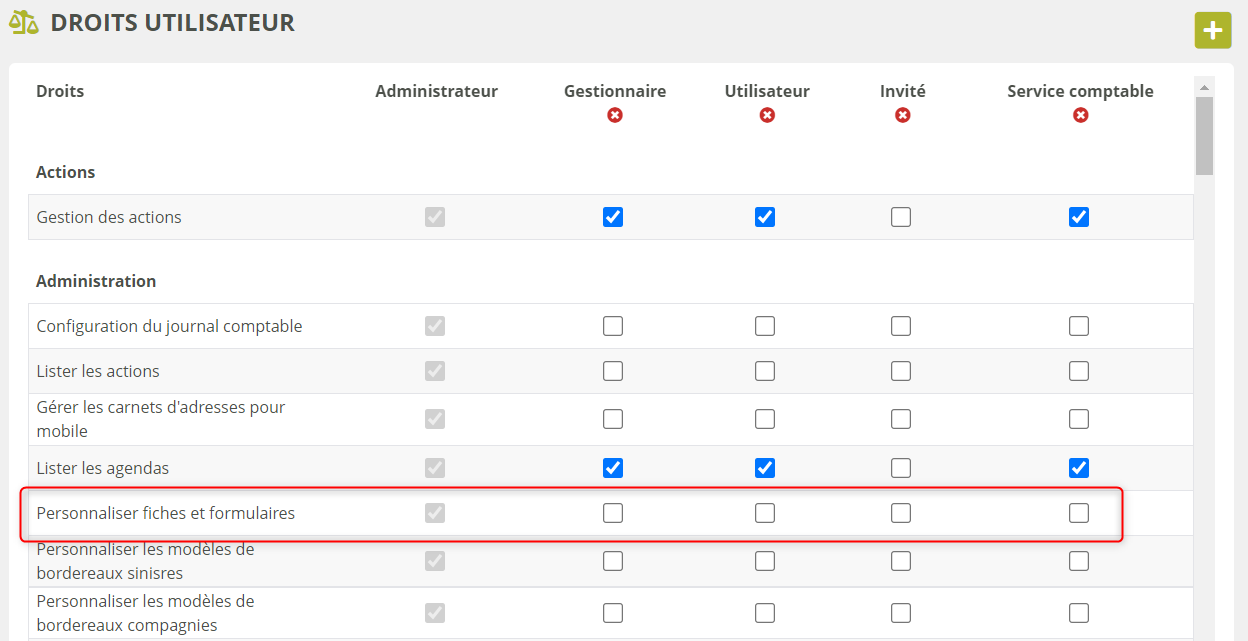Check bordereaux sinisres models for Utilisateur

(x=765, y=561)
